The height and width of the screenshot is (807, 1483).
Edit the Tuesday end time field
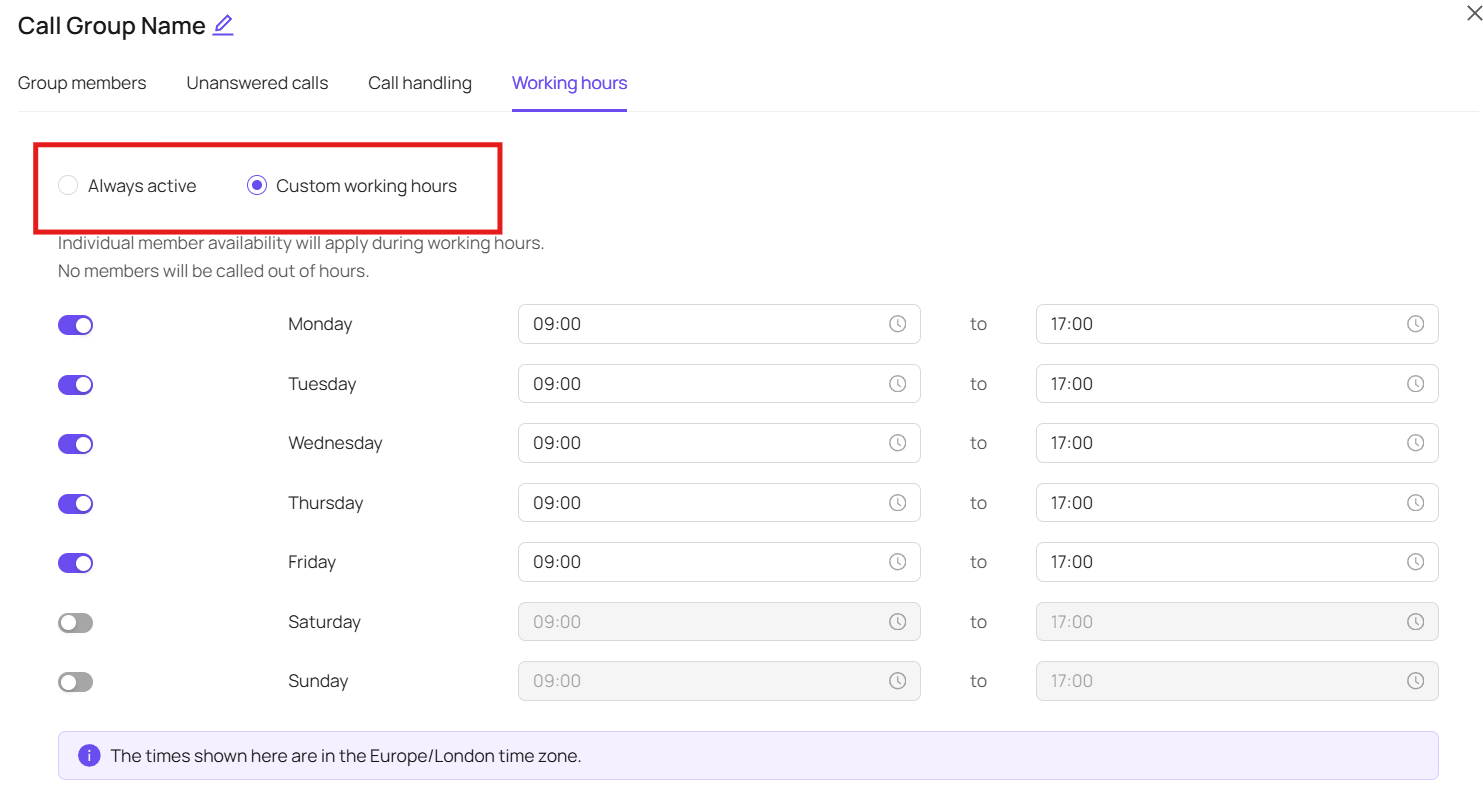pyautogui.click(x=1237, y=384)
